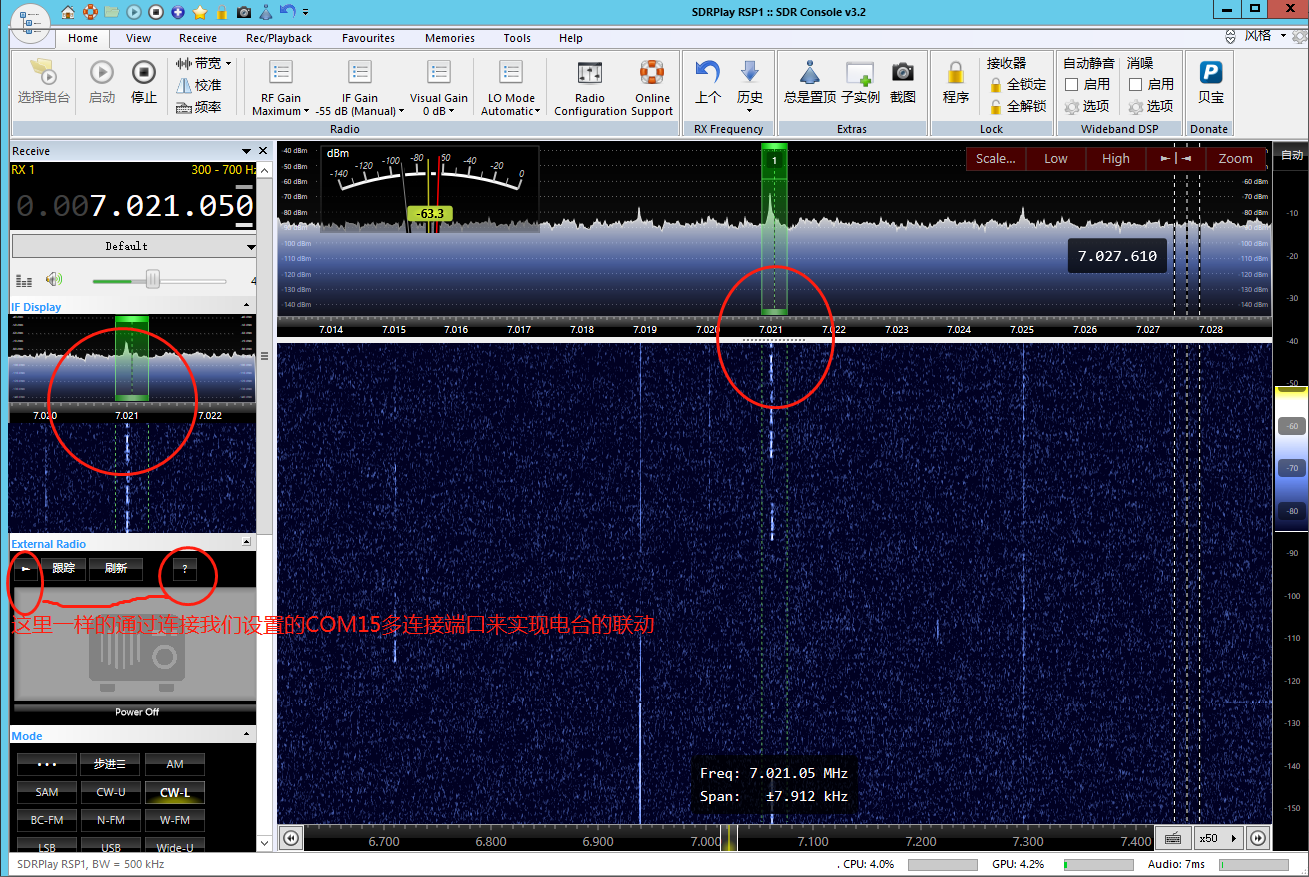The width and height of the screenshot is (1309, 877).
Task: Click the 停止 stop button in Radio group
Action: point(144,83)
